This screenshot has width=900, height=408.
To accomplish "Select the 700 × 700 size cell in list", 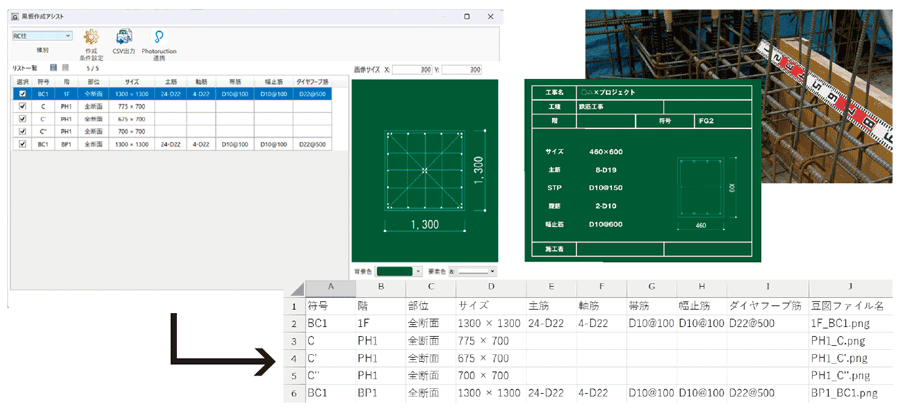I will click(131, 131).
